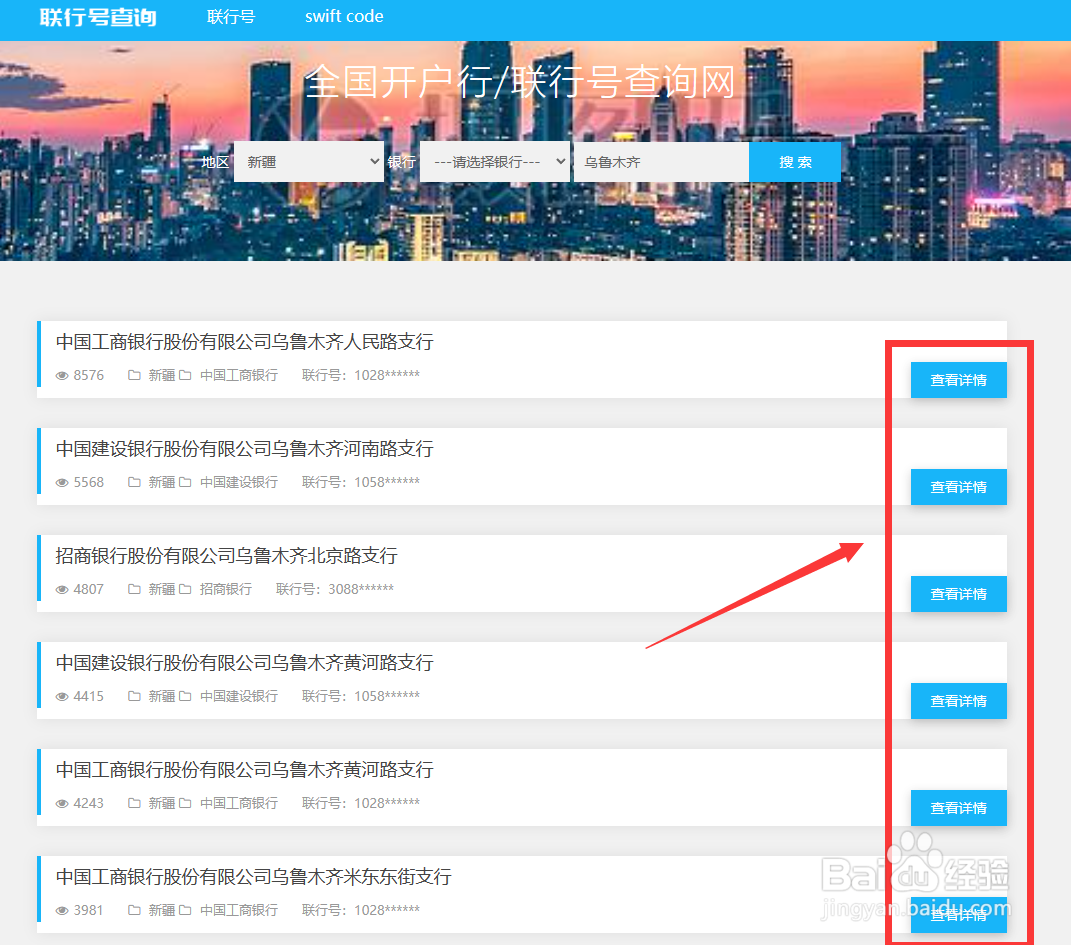Click the eye icon beside 5568 views
This screenshot has height=945, width=1071.
(62, 483)
